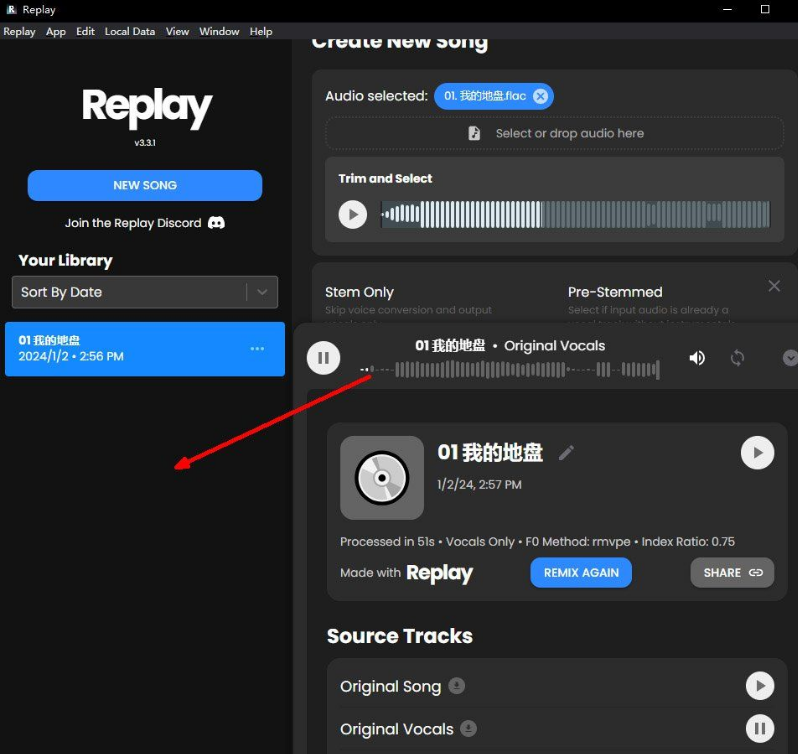Play the Trim and Select preview
798x754 pixels.
point(352,214)
